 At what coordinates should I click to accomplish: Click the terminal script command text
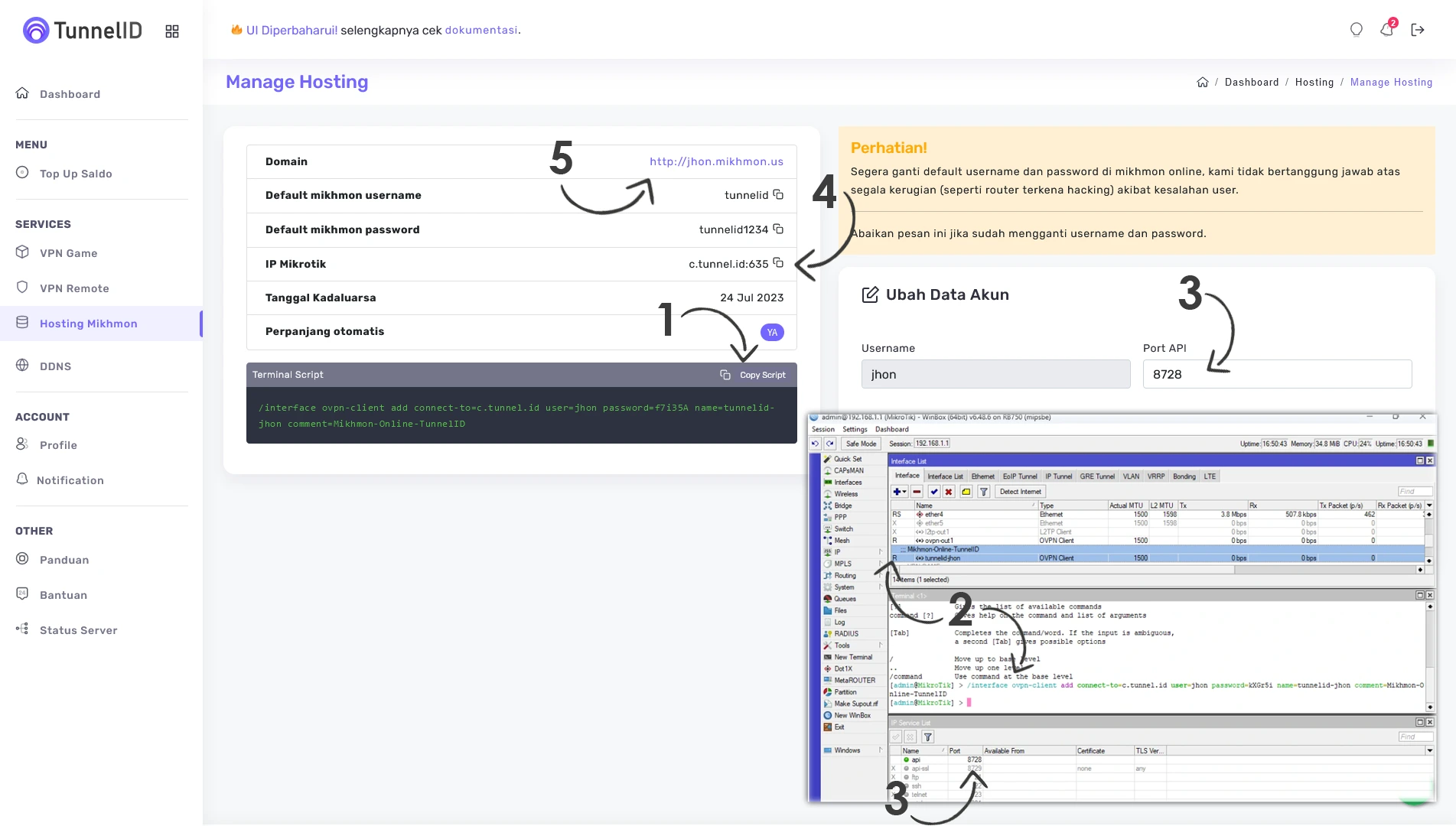[516, 415]
